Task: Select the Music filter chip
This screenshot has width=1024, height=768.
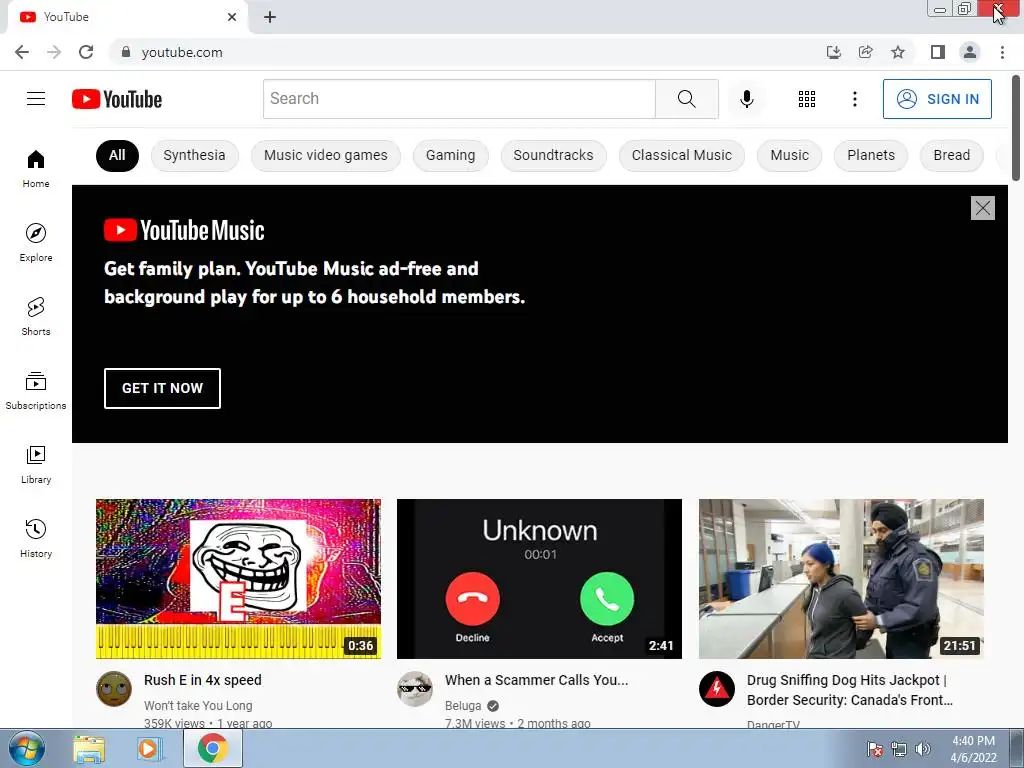Action: click(789, 155)
